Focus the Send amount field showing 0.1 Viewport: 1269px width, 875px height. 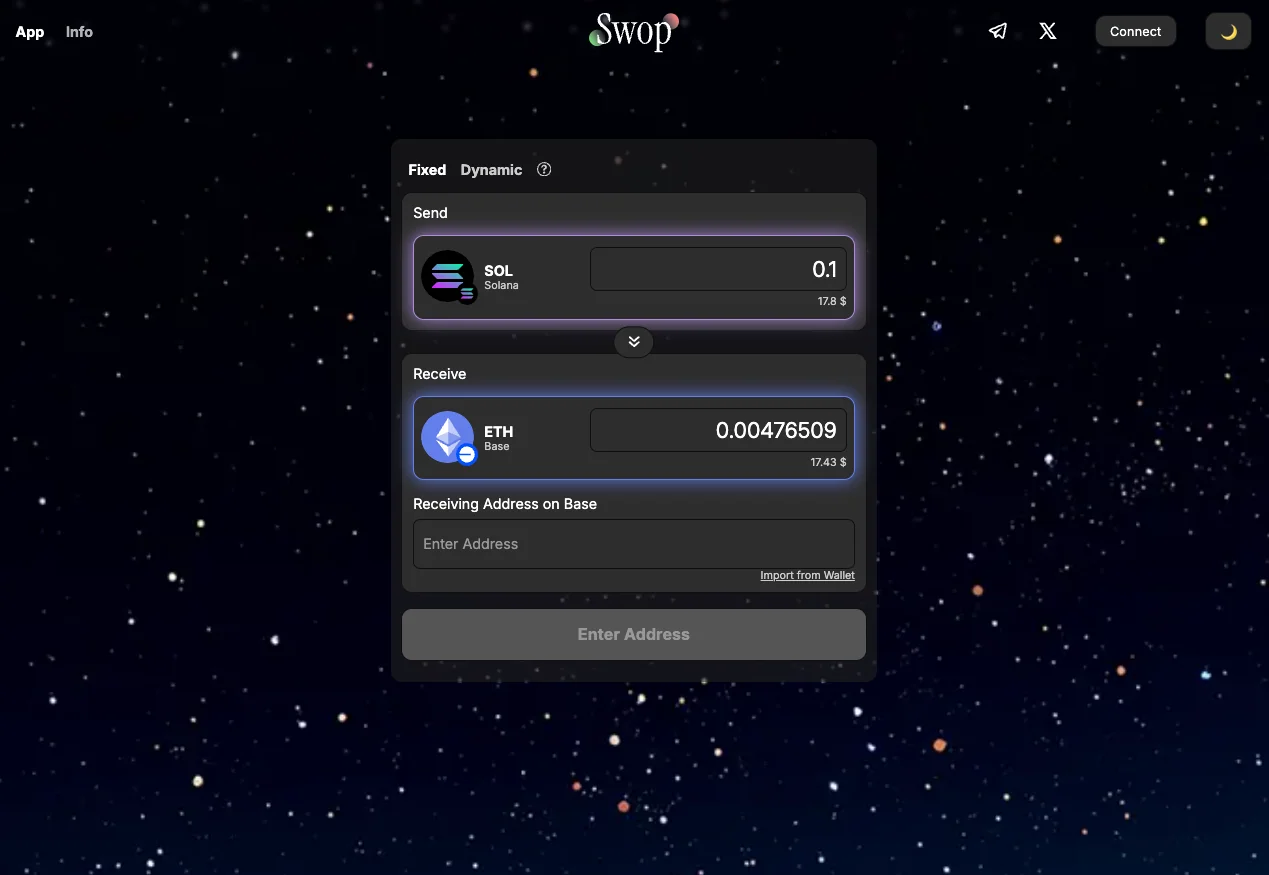(x=719, y=269)
